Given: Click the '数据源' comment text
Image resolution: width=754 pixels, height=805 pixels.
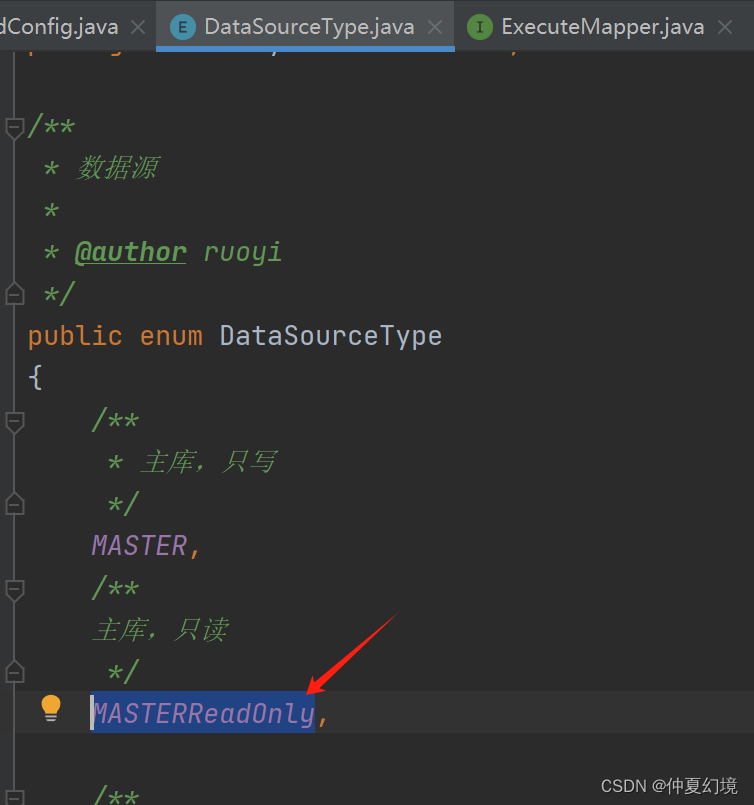Looking at the screenshot, I should pyautogui.click(x=117, y=168).
